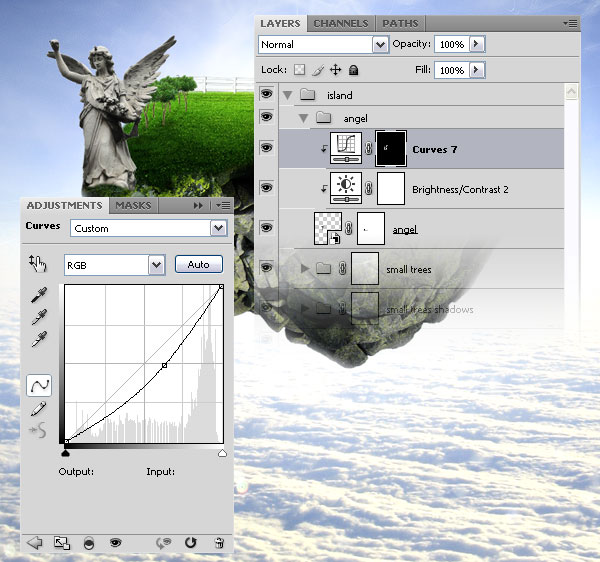Screen dimensions: 600x562
Task: Open the Curves Custom preset dropdown
Action: [218, 228]
